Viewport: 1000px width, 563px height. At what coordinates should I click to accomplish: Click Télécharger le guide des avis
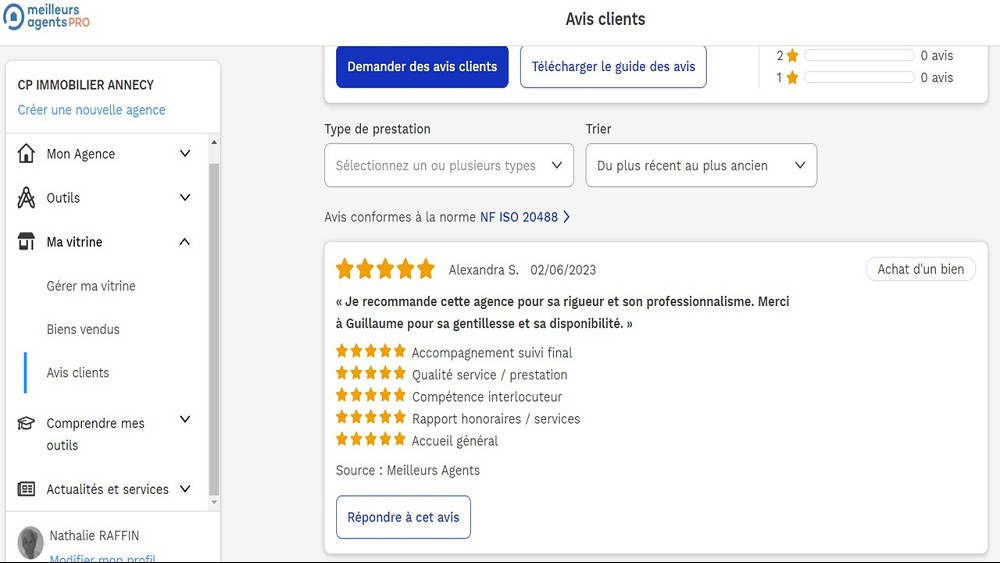tap(613, 67)
